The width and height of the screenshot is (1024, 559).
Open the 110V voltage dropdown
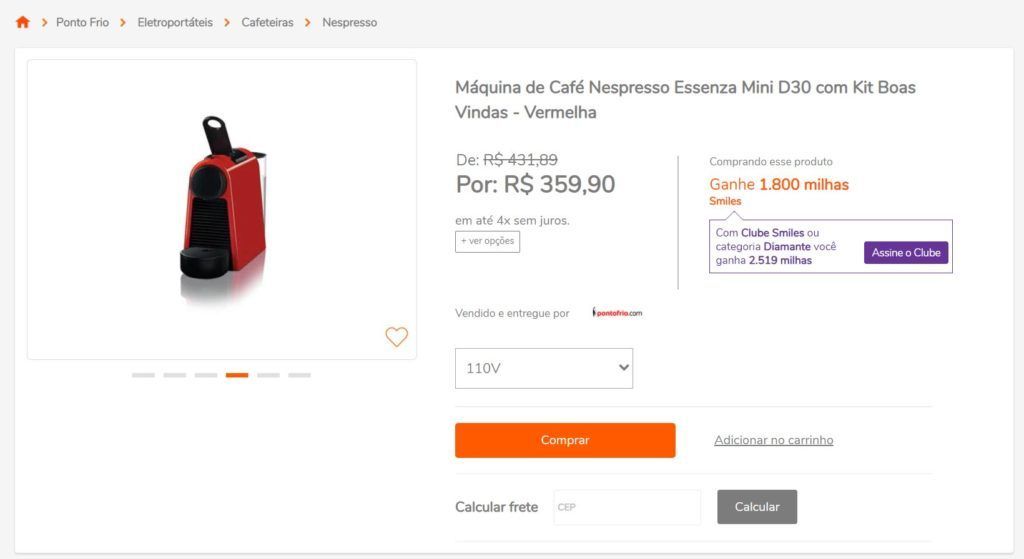coord(544,368)
